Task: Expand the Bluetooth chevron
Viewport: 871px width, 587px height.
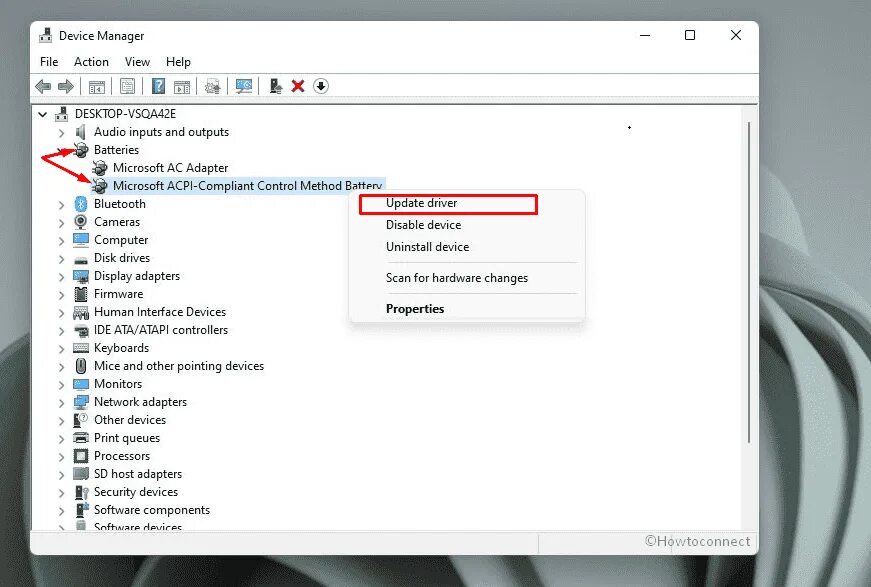Action: pos(61,205)
